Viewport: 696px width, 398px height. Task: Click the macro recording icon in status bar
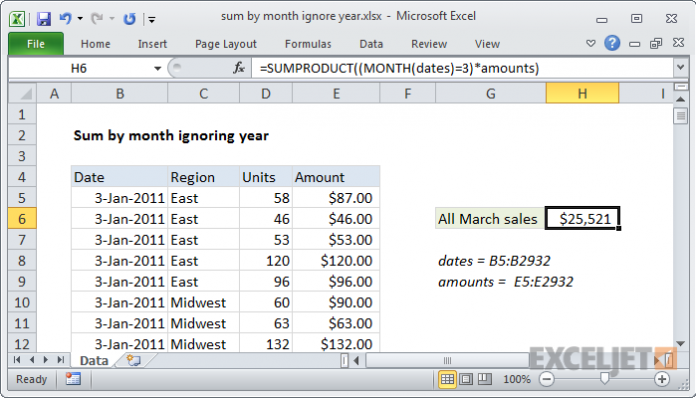(x=73, y=379)
